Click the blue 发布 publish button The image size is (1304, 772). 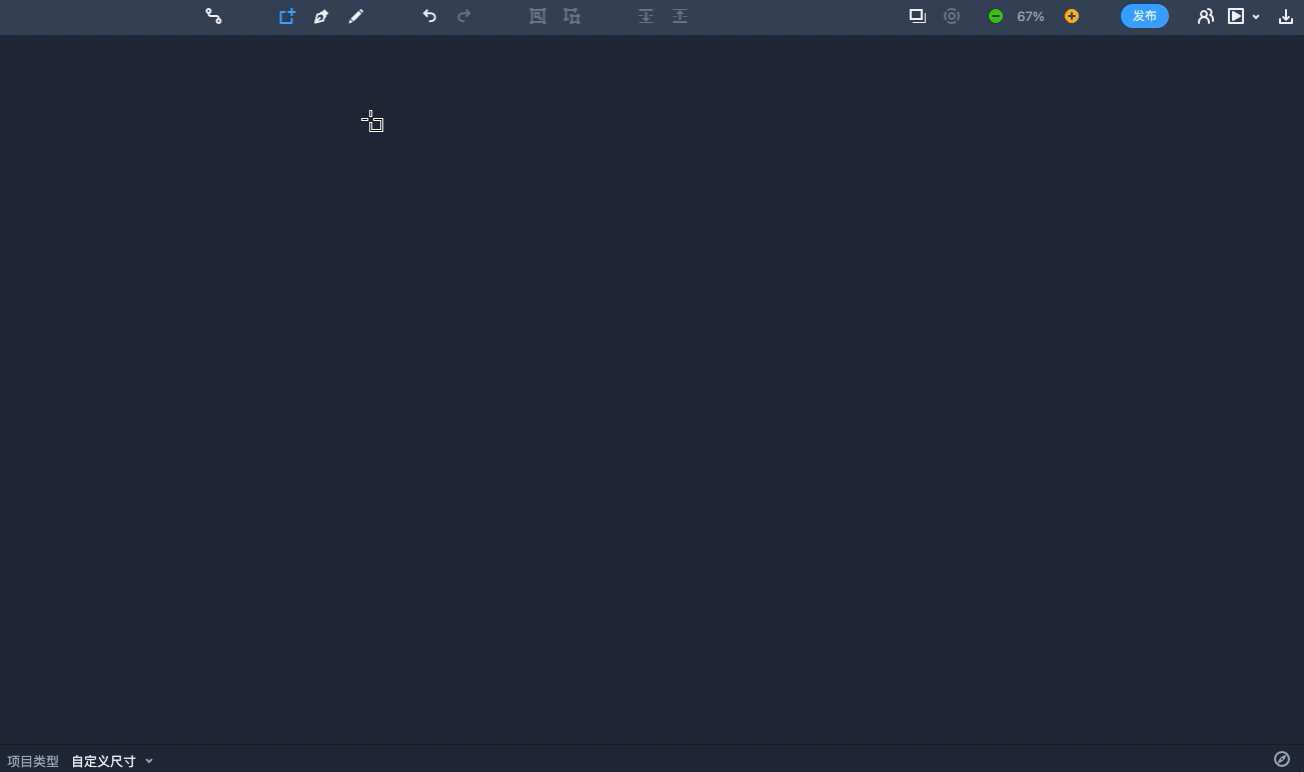point(1144,16)
